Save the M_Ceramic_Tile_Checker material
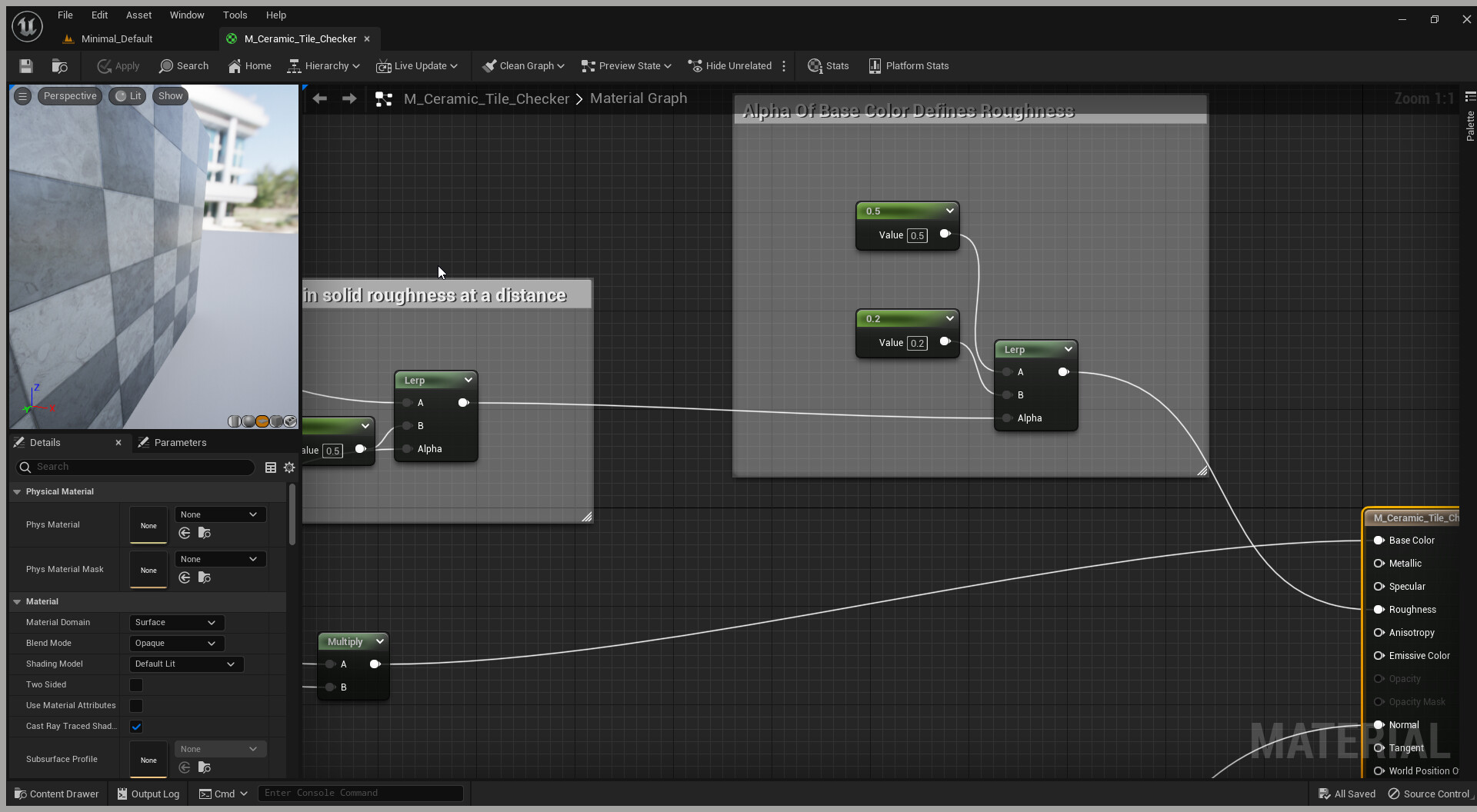This screenshot has width=1477, height=812. click(25, 66)
